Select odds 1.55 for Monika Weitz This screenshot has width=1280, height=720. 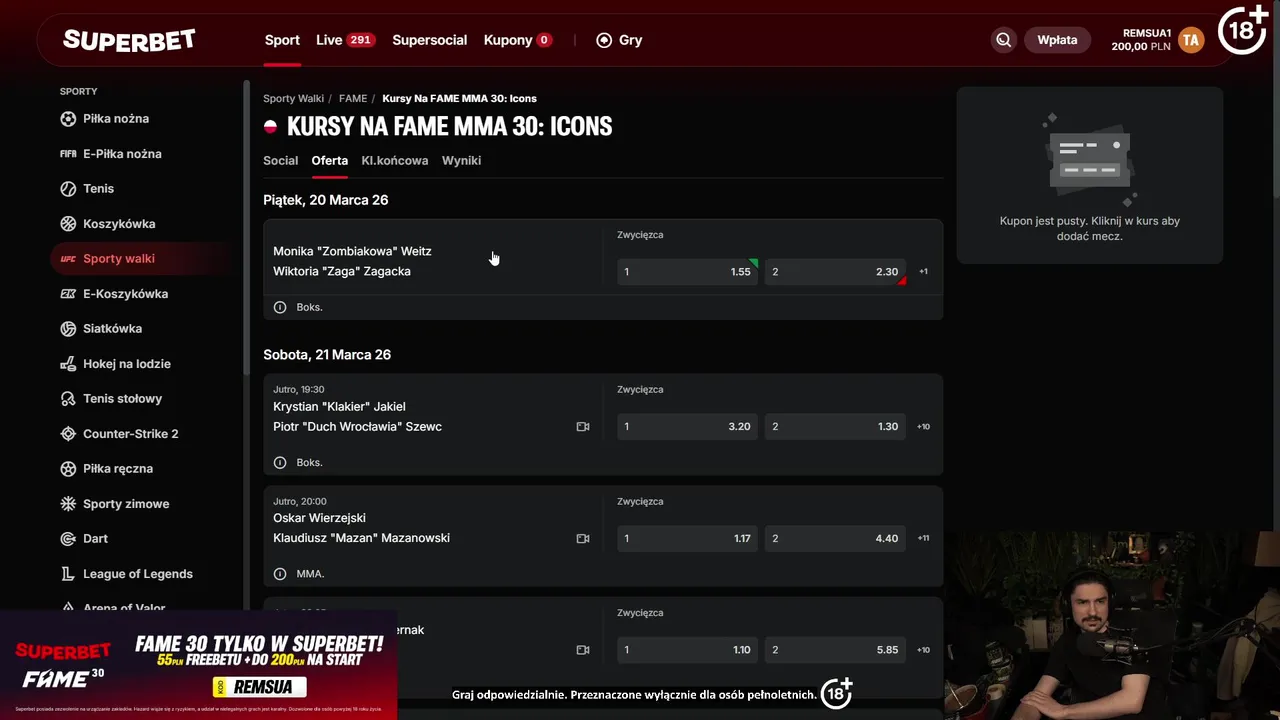688,272
